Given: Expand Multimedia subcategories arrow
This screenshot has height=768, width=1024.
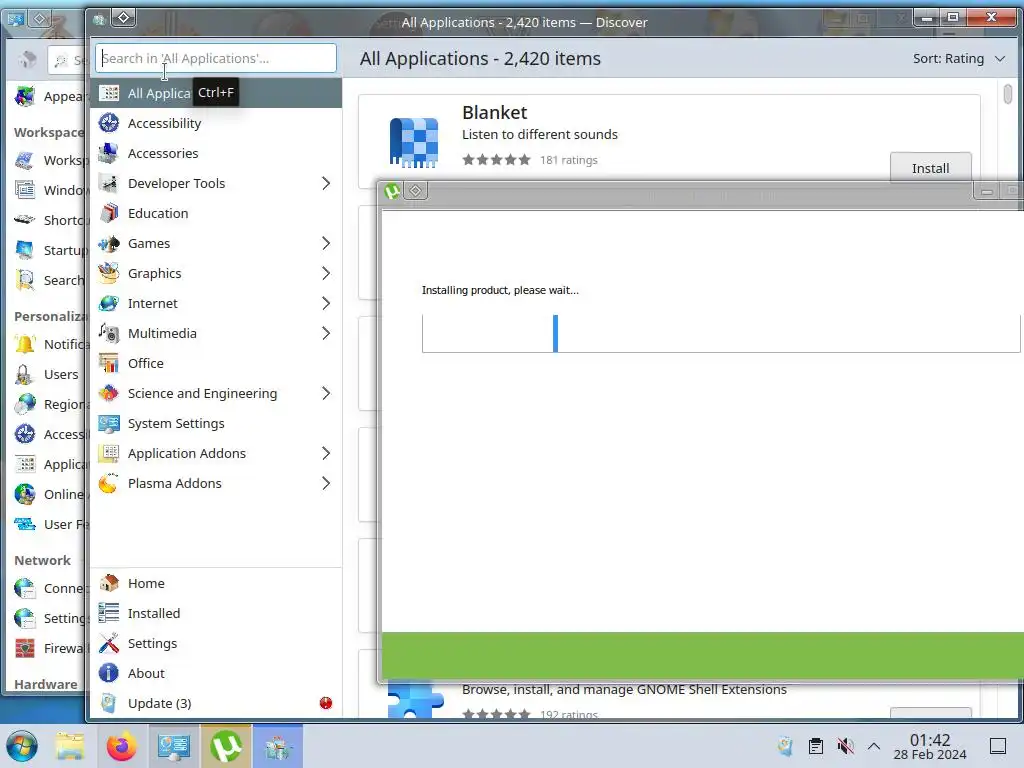Looking at the screenshot, I should [326, 334].
